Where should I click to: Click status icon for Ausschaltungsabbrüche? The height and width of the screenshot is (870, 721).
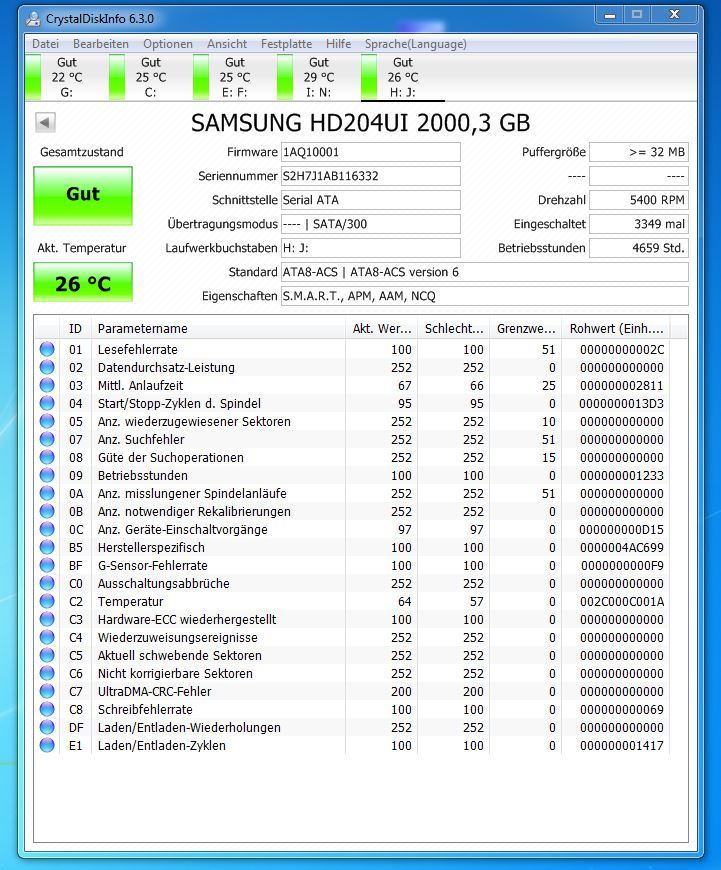[47, 583]
